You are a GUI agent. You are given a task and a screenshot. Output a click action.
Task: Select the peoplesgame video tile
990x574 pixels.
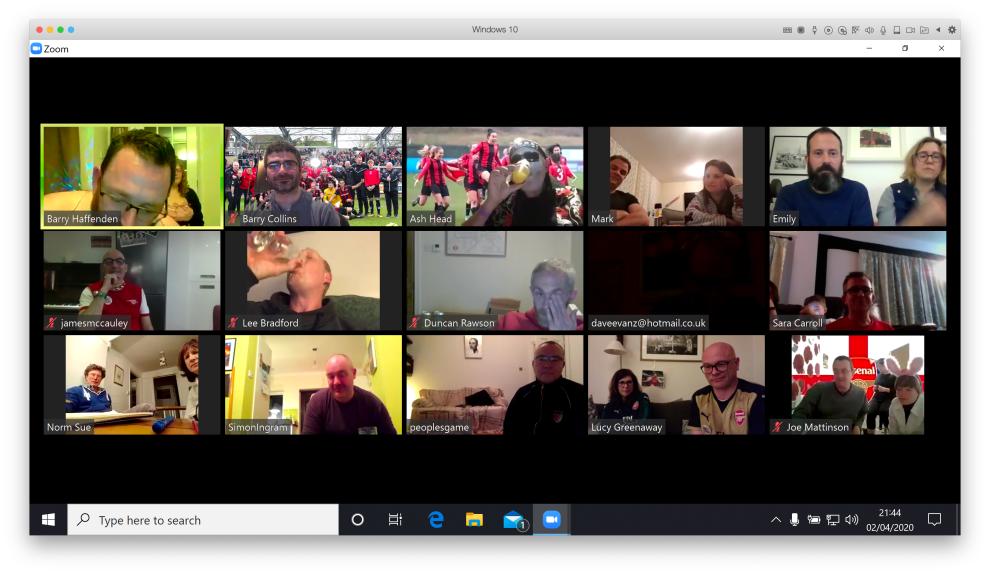click(x=495, y=385)
